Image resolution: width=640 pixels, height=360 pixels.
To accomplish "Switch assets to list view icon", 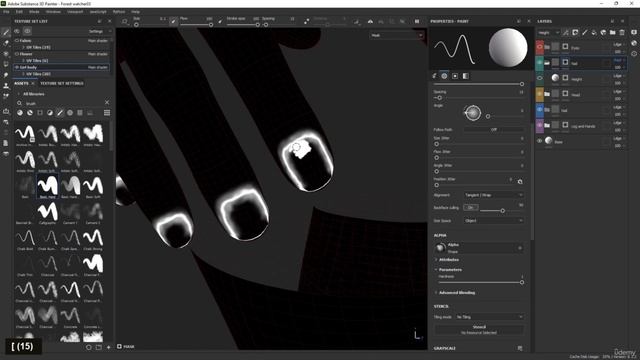I will 107,113.
